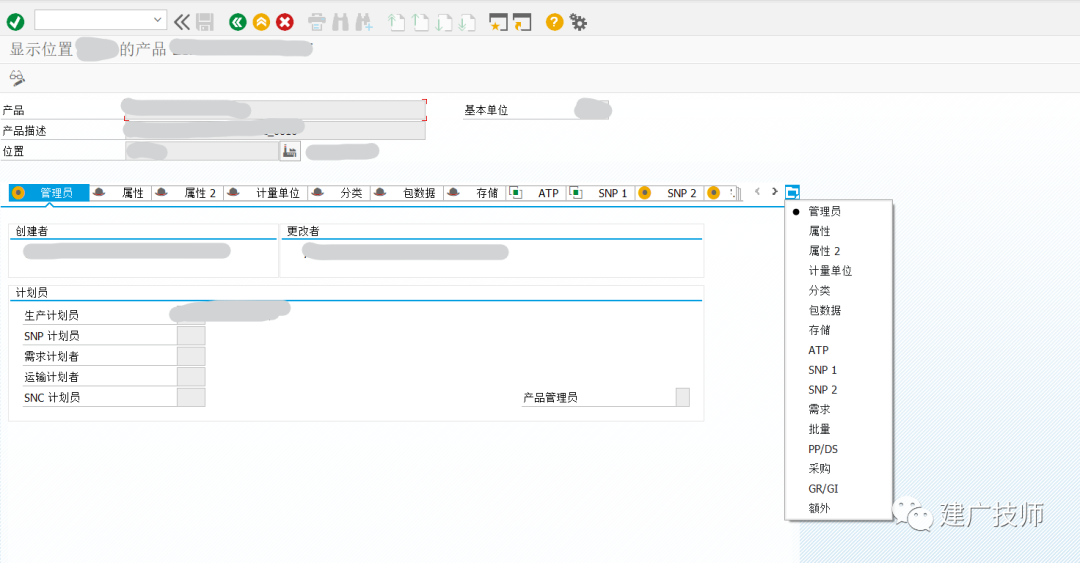Open the transaction command field dropdown
The image size is (1080, 563).
tap(158, 20)
